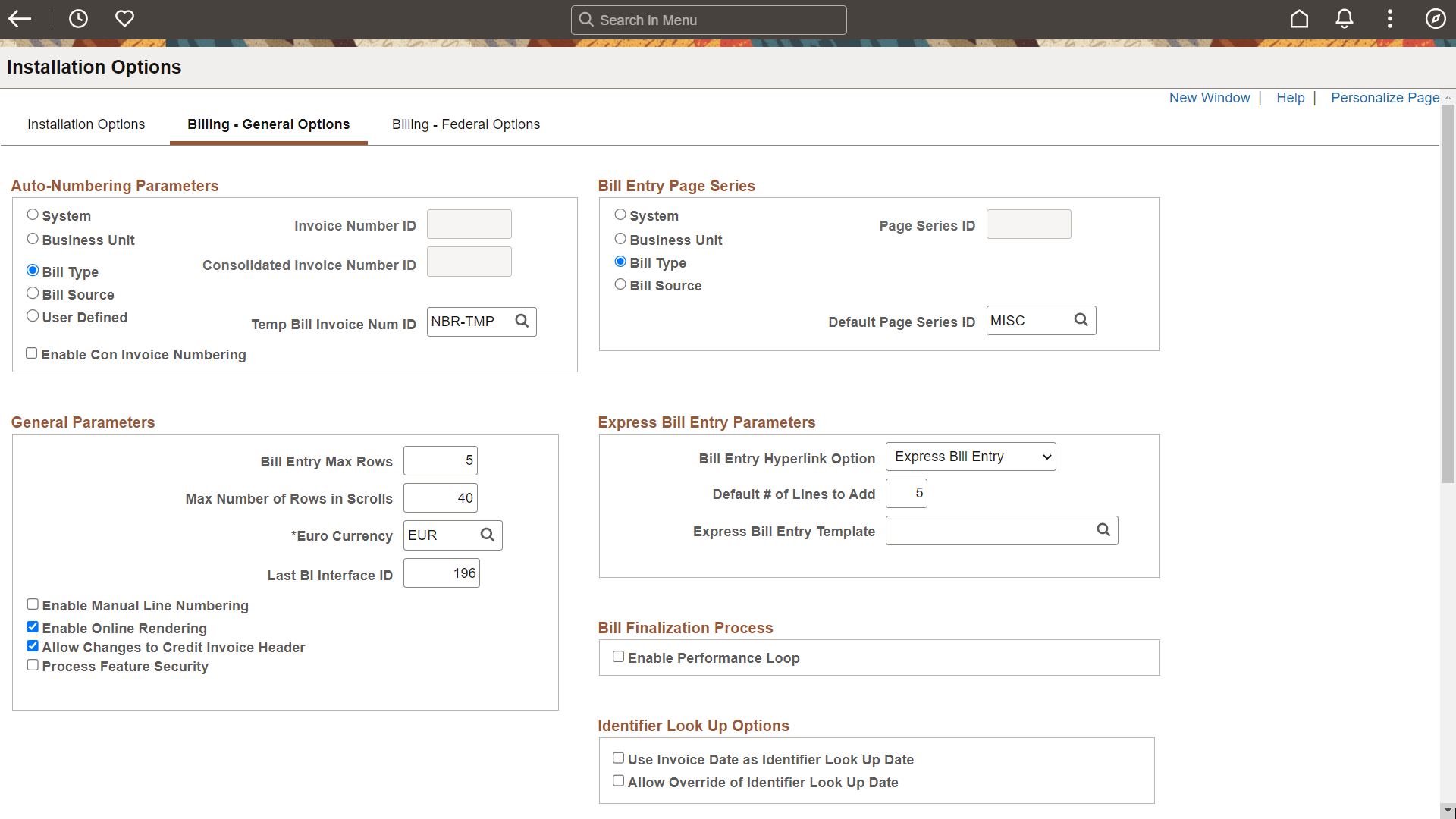Click the favorites heart icon
The width and height of the screenshot is (1456, 819).
[125, 19]
